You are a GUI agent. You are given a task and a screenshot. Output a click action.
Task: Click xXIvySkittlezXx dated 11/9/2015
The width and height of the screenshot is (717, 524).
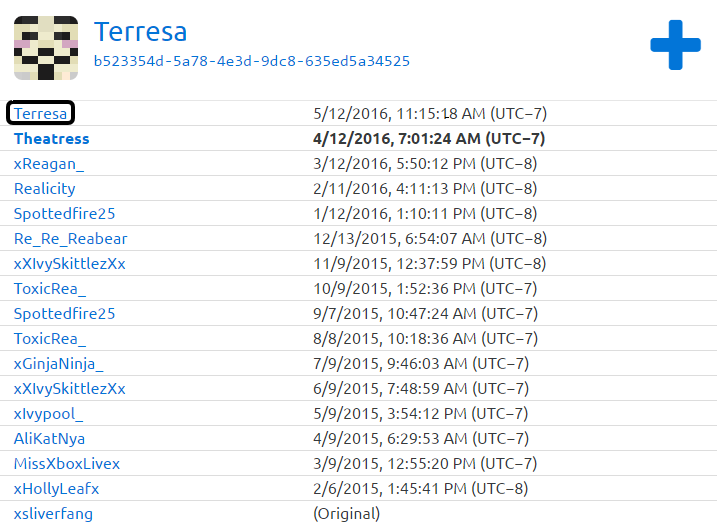pyautogui.click(x=69, y=264)
